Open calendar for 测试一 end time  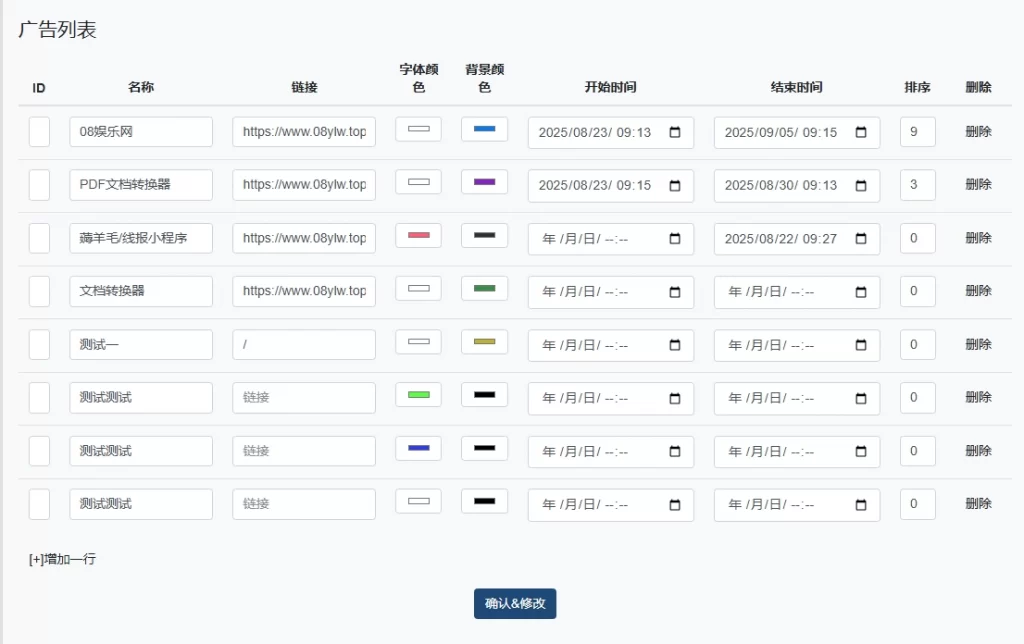tap(861, 345)
